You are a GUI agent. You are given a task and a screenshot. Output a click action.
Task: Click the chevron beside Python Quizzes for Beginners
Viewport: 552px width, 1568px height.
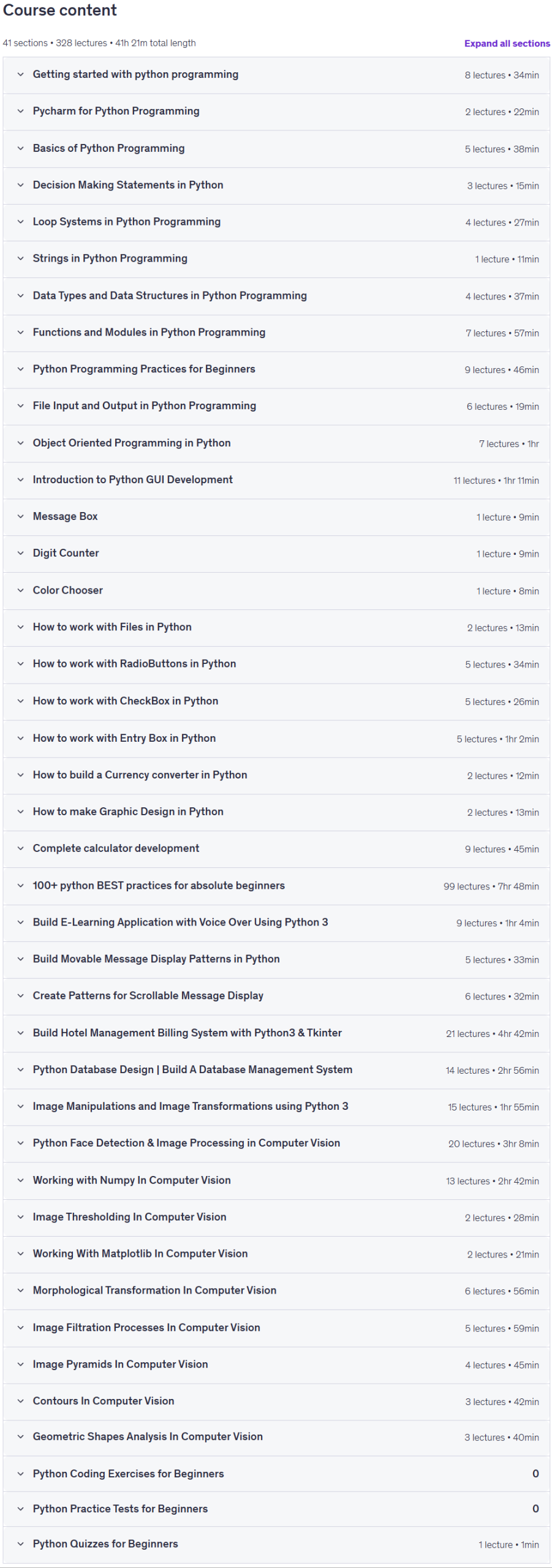(20, 1544)
